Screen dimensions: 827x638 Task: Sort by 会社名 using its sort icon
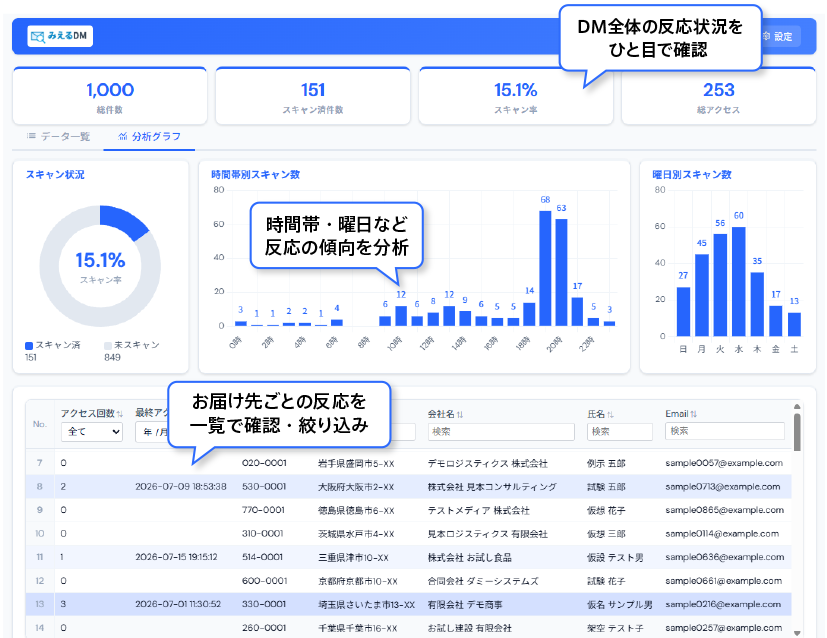(x=460, y=414)
